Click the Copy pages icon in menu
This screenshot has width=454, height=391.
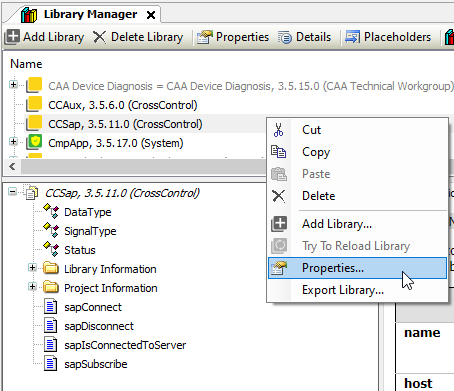279,152
